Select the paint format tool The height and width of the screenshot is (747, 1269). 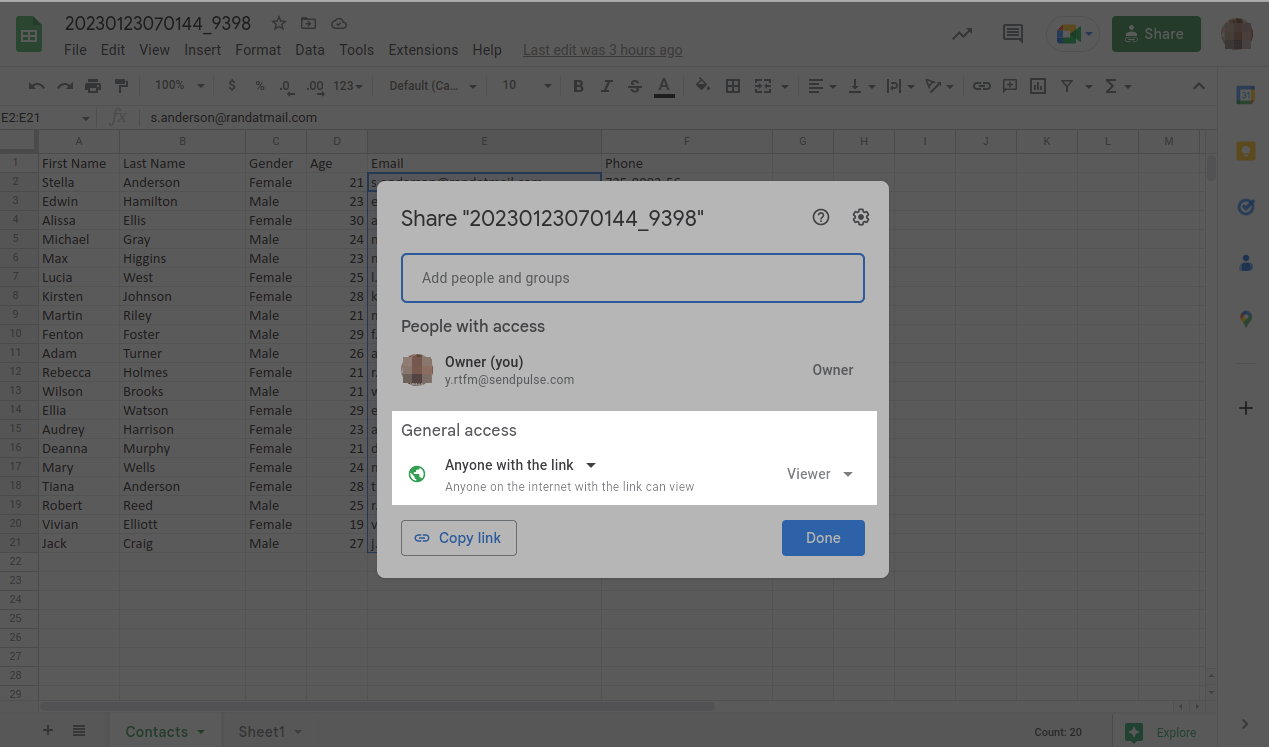click(122, 86)
